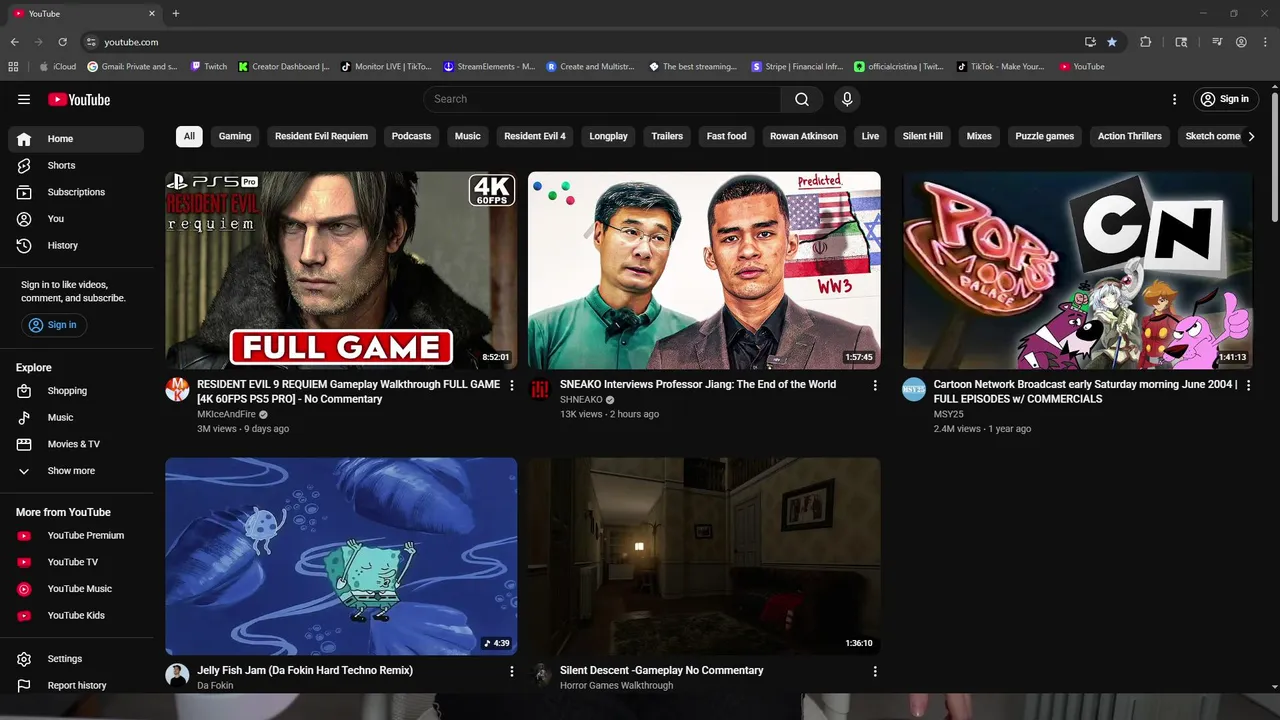Click Sign in button in sidebar
1280x720 pixels.
(x=54, y=325)
